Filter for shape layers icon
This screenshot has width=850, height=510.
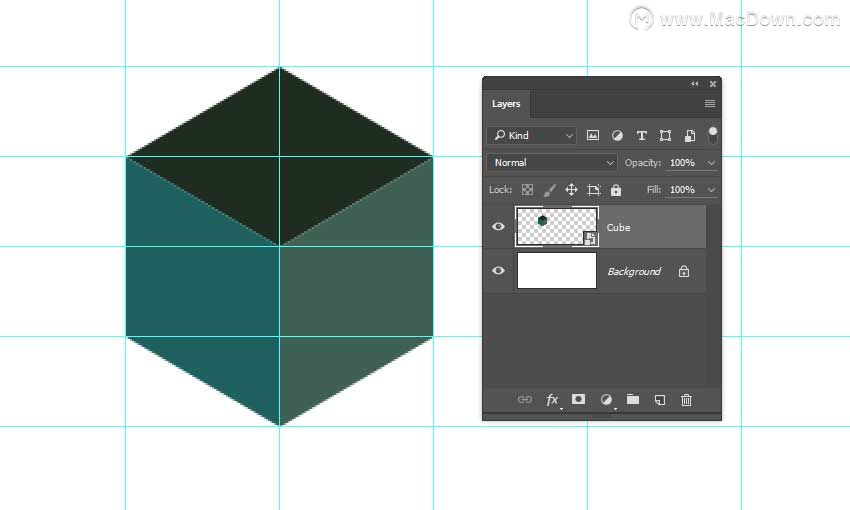point(665,135)
